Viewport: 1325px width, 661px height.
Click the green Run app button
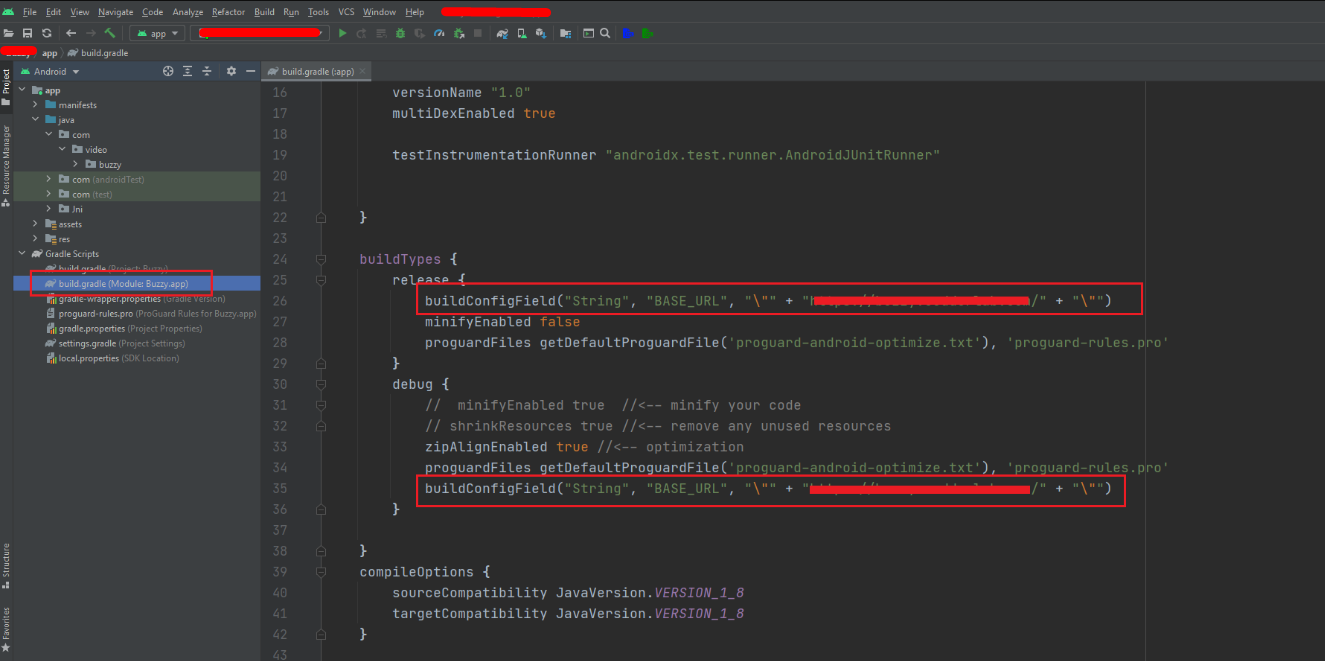tap(343, 33)
